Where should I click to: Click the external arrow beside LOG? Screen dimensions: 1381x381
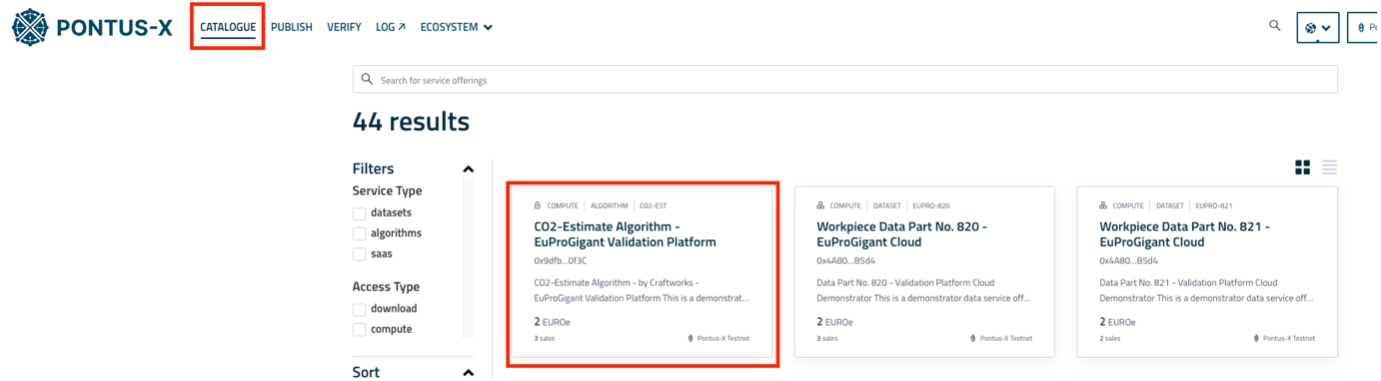click(401, 27)
